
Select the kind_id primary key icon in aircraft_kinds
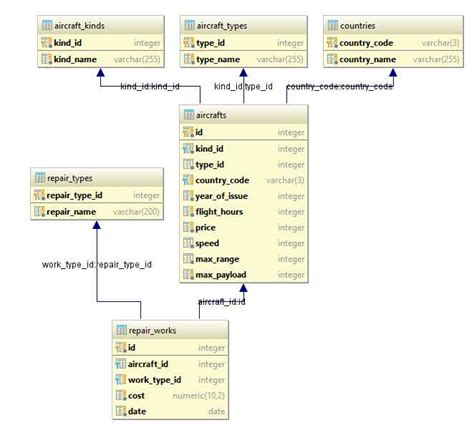tap(46, 43)
